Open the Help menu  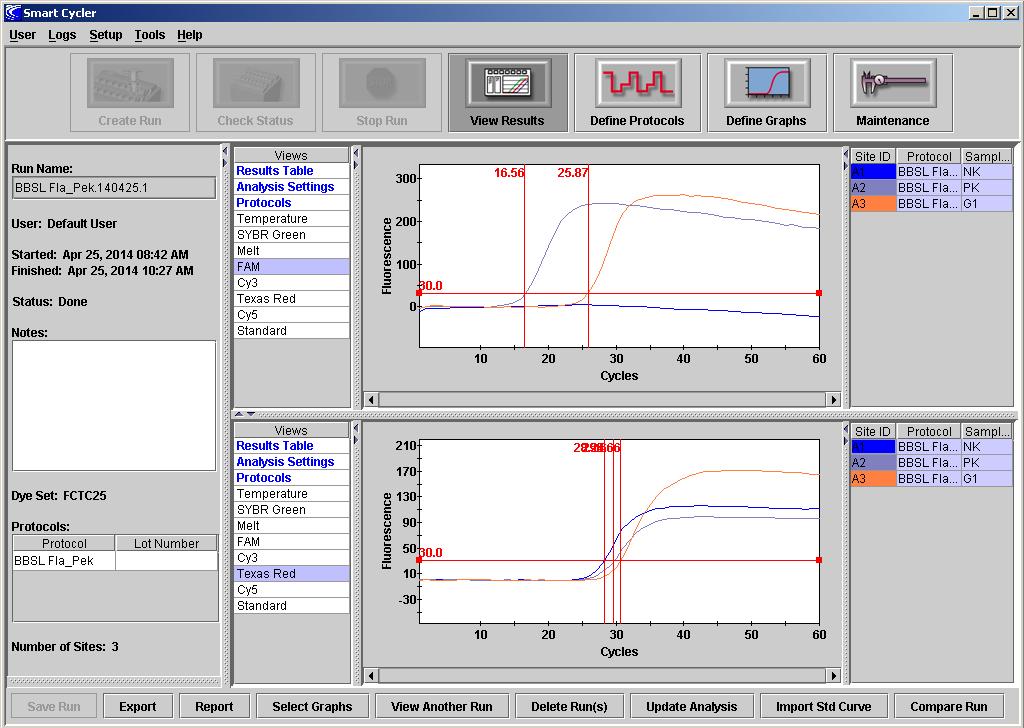click(x=189, y=35)
